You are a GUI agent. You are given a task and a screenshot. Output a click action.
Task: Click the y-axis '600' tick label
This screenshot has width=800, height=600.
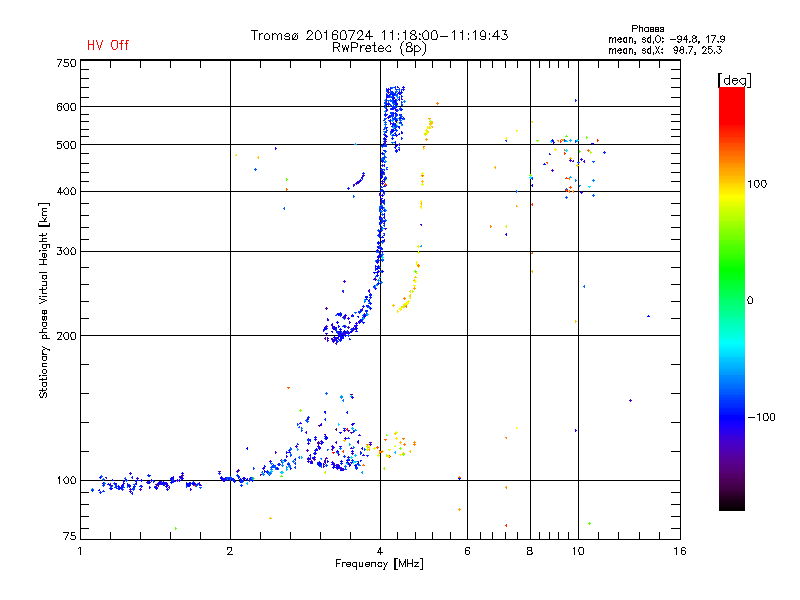(x=67, y=107)
